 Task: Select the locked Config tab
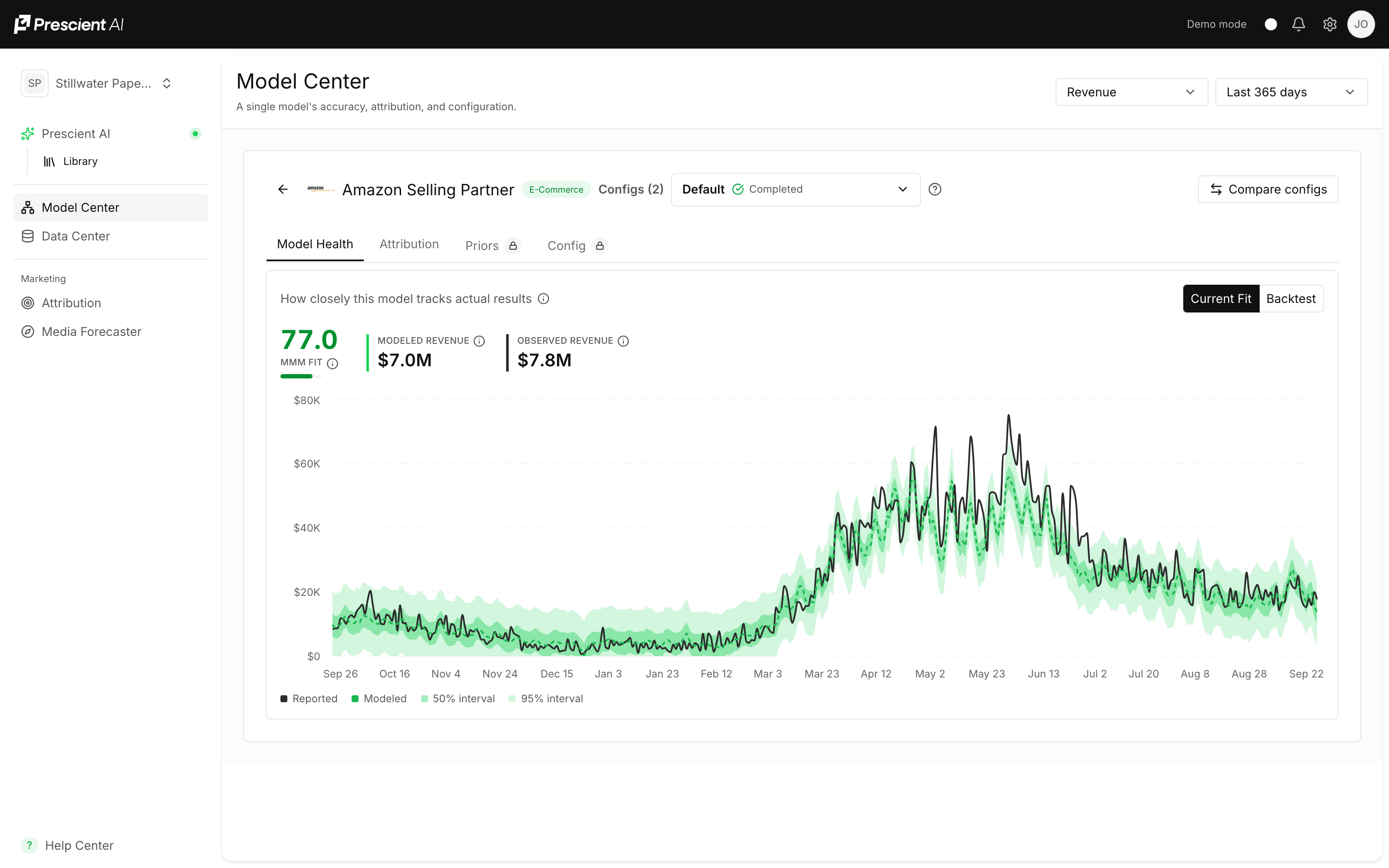pos(577,246)
